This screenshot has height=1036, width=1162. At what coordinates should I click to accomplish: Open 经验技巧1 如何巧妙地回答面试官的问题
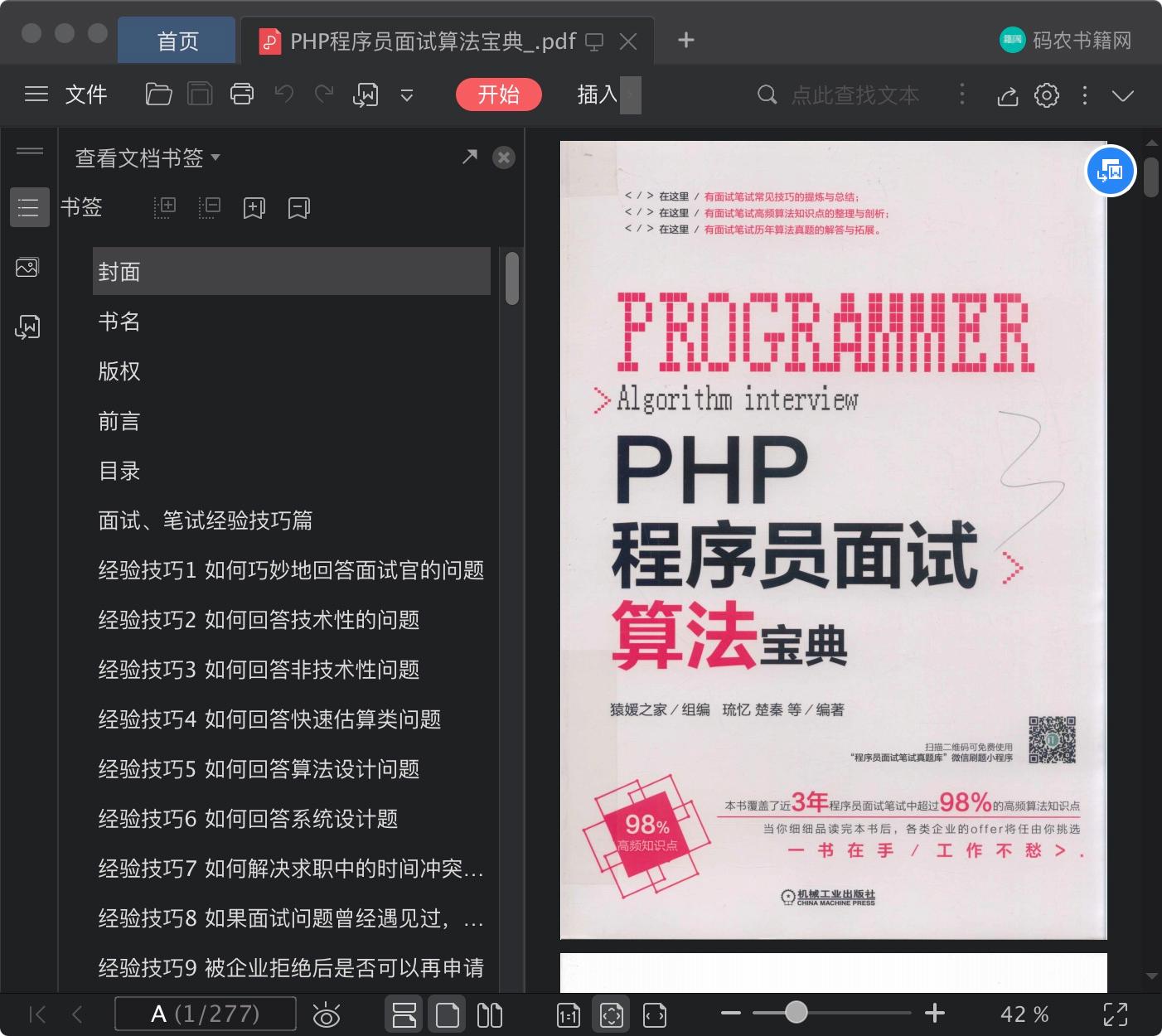(x=291, y=570)
